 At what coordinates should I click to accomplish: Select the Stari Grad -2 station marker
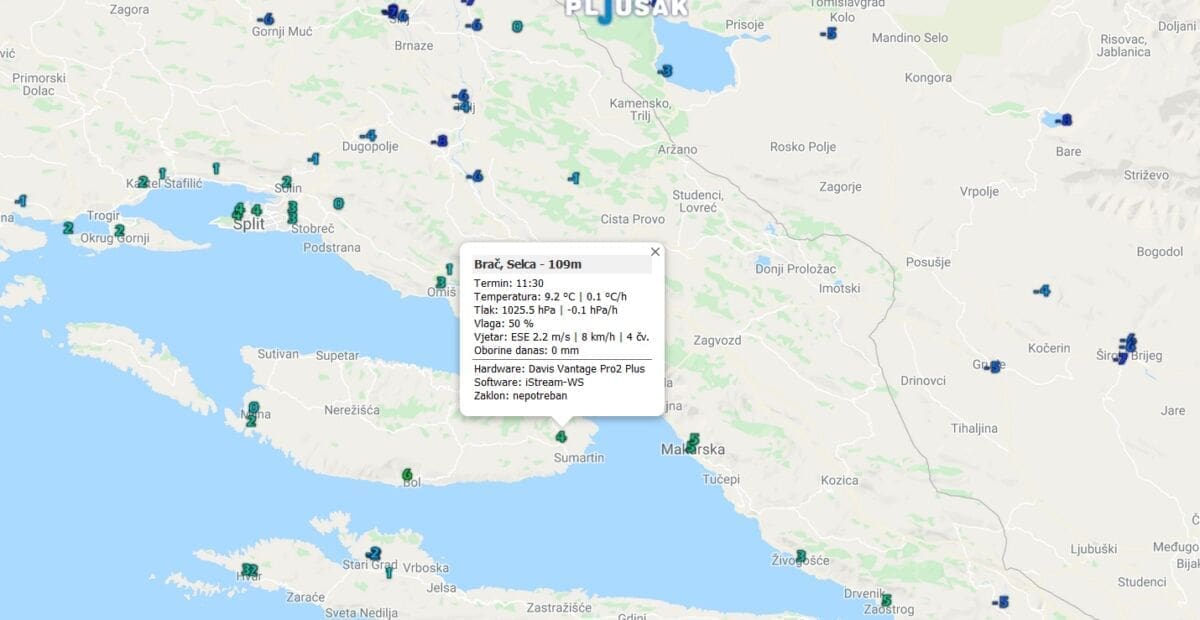pyautogui.click(x=373, y=553)
